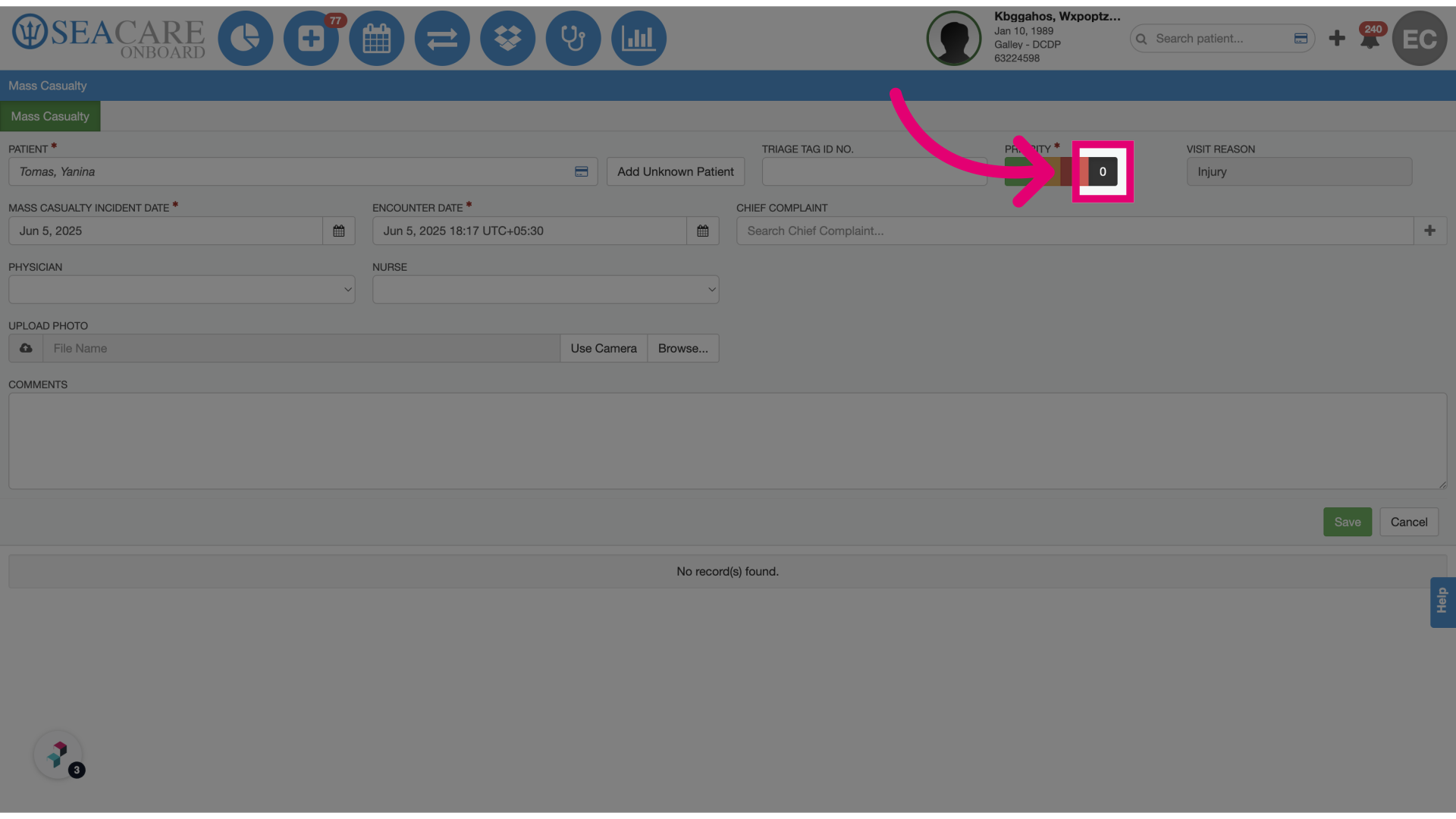Open notifications bell with 240 badge

pyautogui.click(x=1370, y=38)
